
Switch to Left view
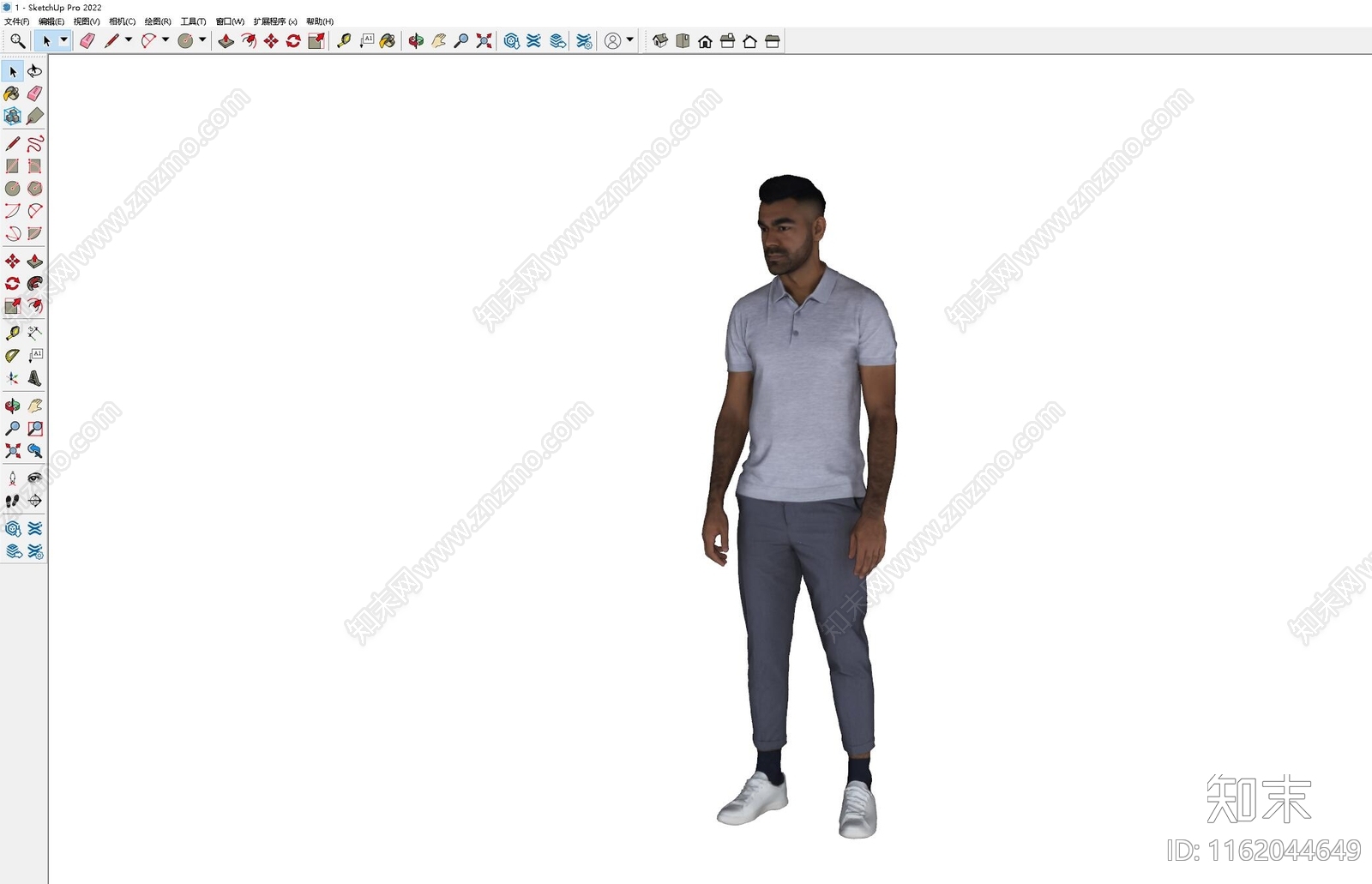point(772,40)
